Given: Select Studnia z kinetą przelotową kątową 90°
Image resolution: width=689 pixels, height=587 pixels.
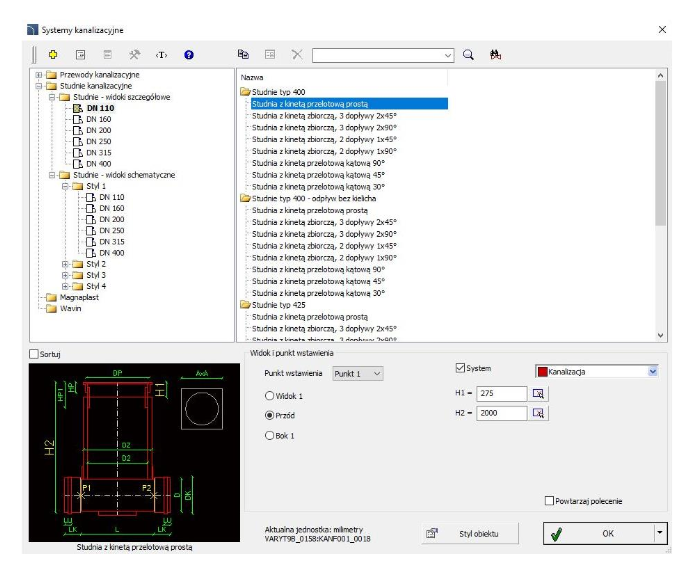Looking at the screenshot, I should click(x=317, y=162).
